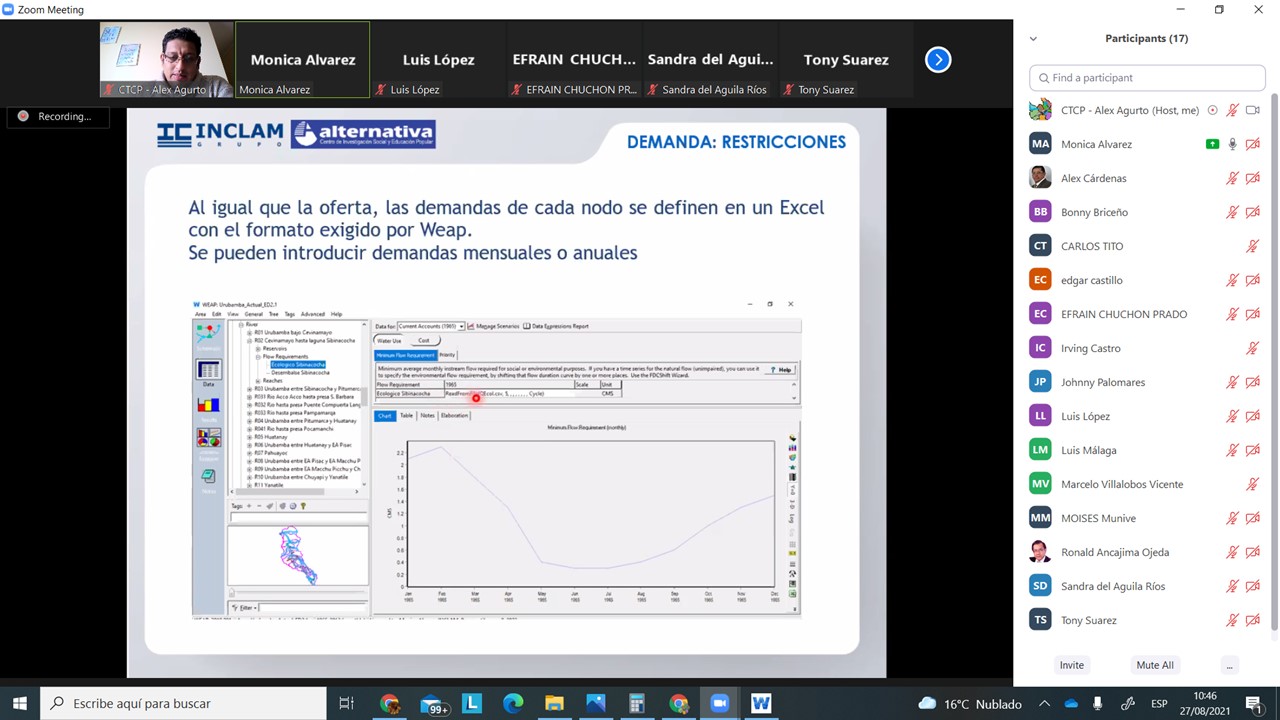Screen dimensions: 1280x720
Task: Toggle Alex Cárdenas's muted microphone
Action: tap(1232, 178)
